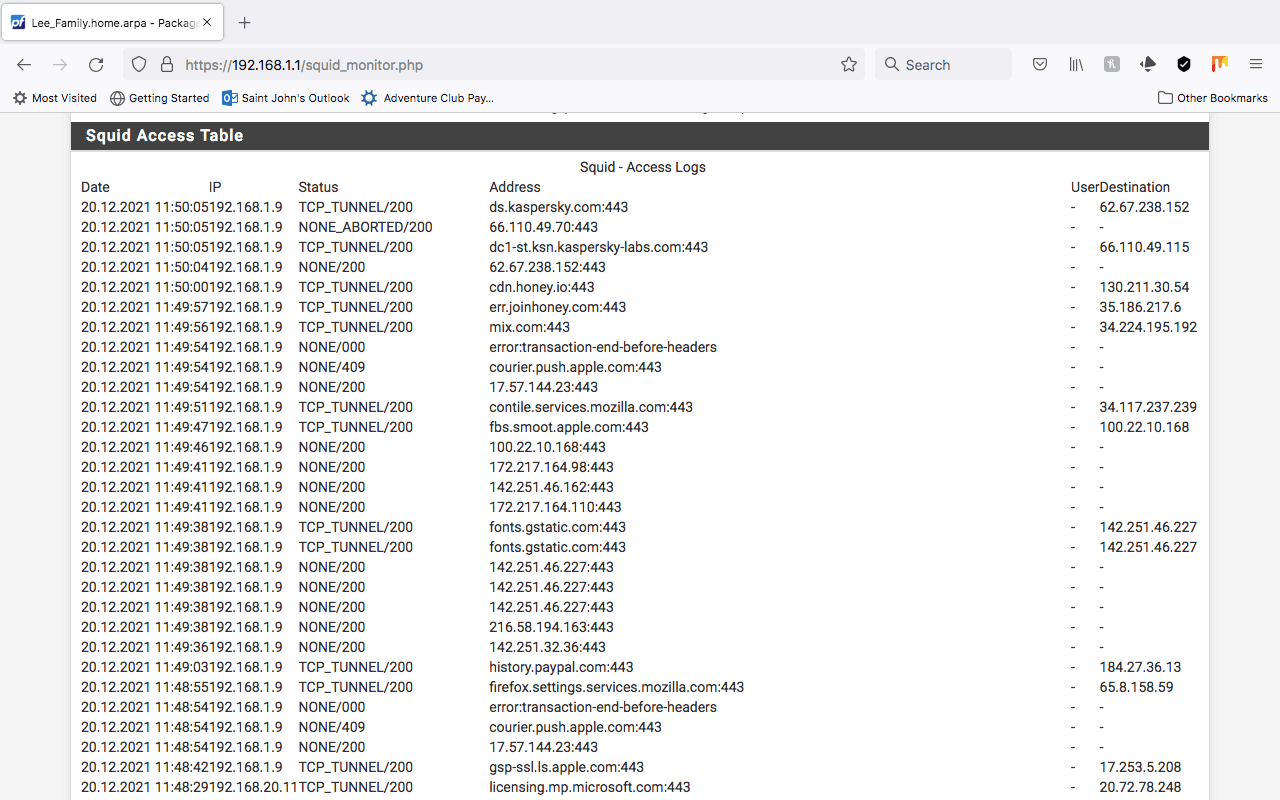Select the 192.168.20.11 client IP entry
This screenshot has width=1280, height=800.
[254, 787]
